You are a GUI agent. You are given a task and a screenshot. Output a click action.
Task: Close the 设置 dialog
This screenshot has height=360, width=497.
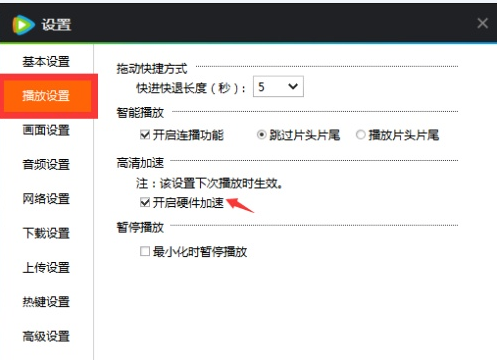(x=482, y=23)
